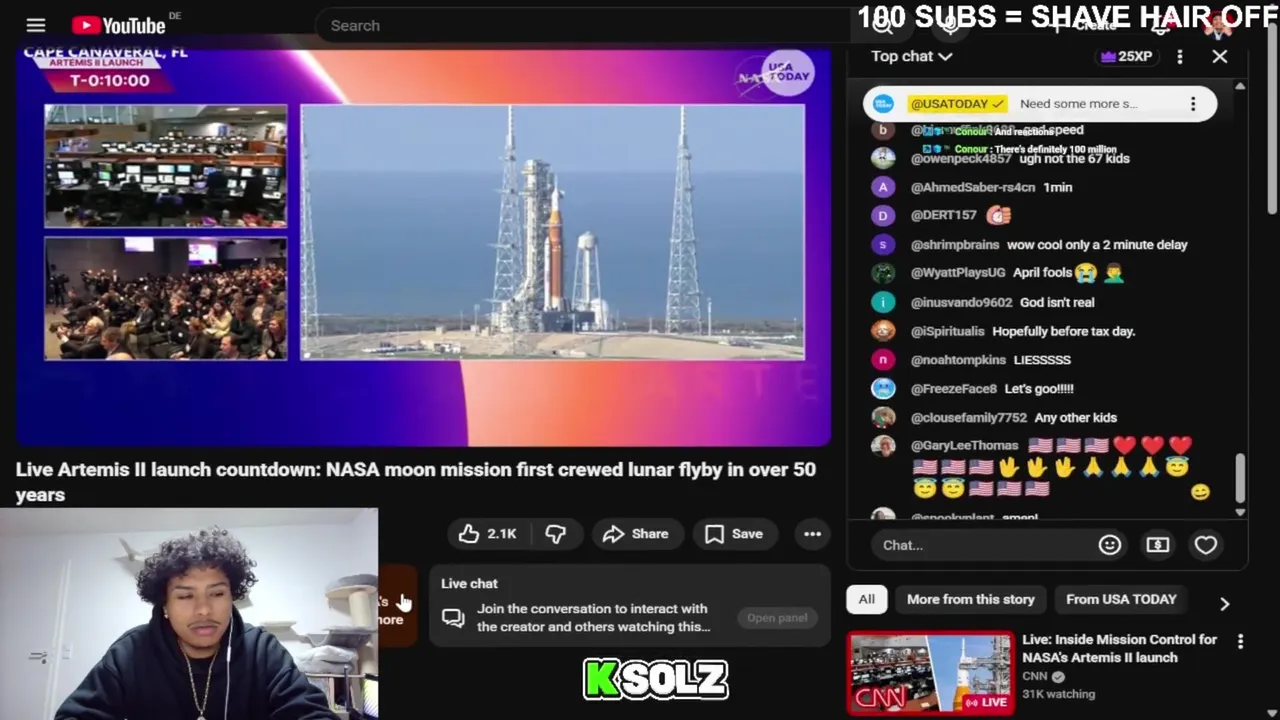This screenshot has width=1280, height=720.
Task: Click @inusvando9602 chat username
Action: pyautogui.click(x=961, y=302)
